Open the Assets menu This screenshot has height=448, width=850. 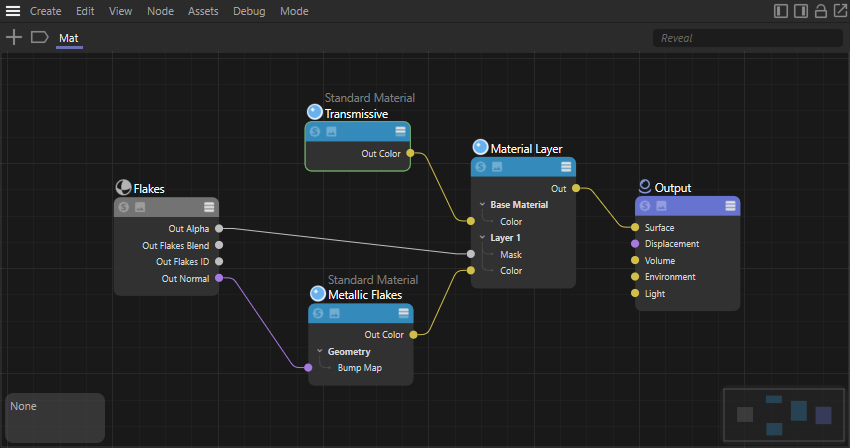click(203, 11)
